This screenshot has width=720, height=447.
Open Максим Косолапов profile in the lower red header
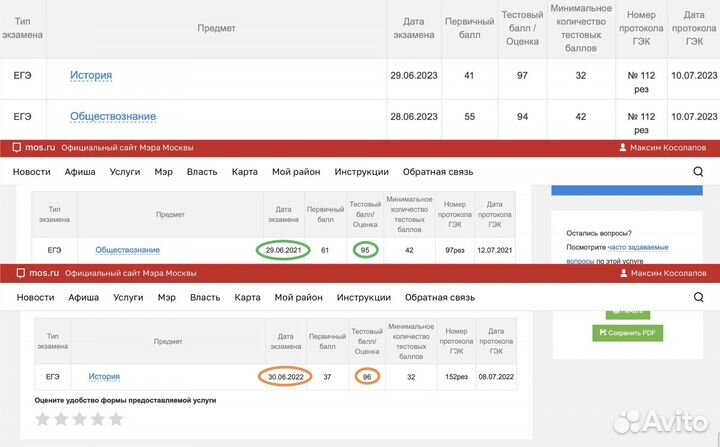(663, 273)
